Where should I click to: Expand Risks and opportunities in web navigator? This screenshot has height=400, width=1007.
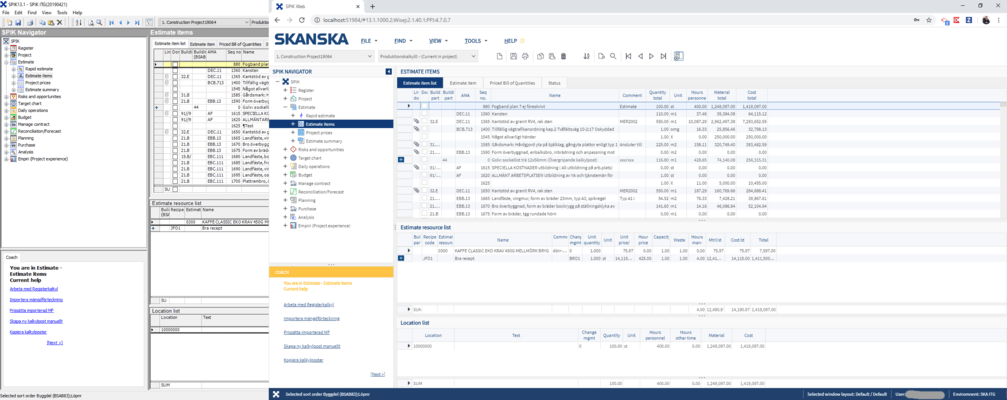pyautogui.click(x=285, y=150)
